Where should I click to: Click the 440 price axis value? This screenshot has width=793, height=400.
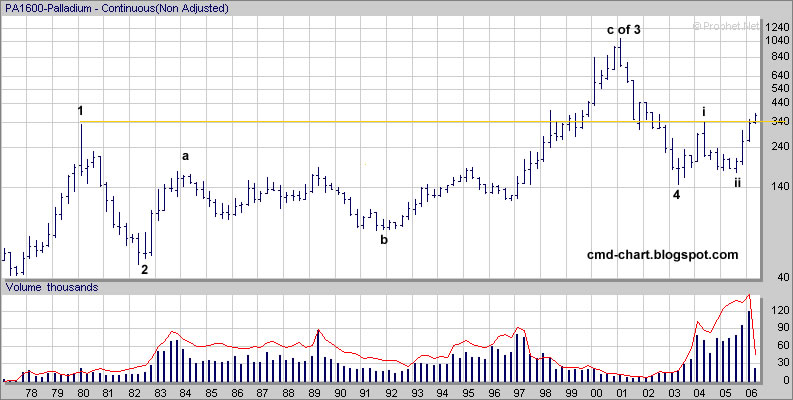[x=779, y=103]
